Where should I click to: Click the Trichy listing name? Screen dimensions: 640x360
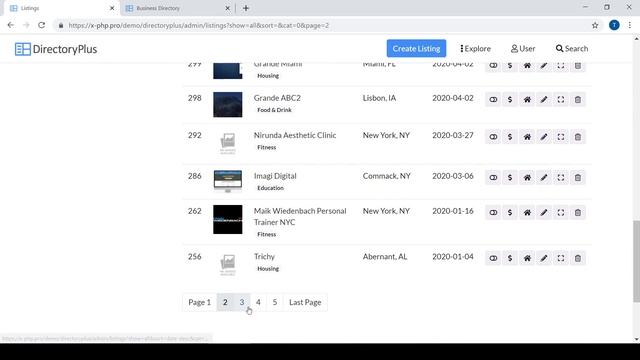264,257
